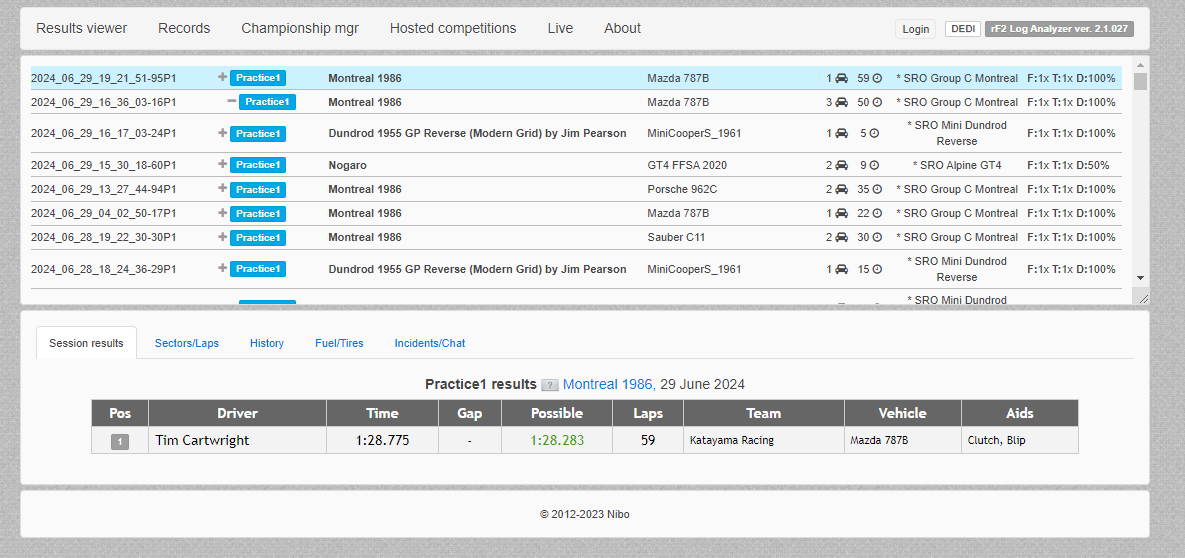Click the resize grip at session list corner
Screen dimensions: 1185x558
pyautogui.click(x=1142, y=297)
